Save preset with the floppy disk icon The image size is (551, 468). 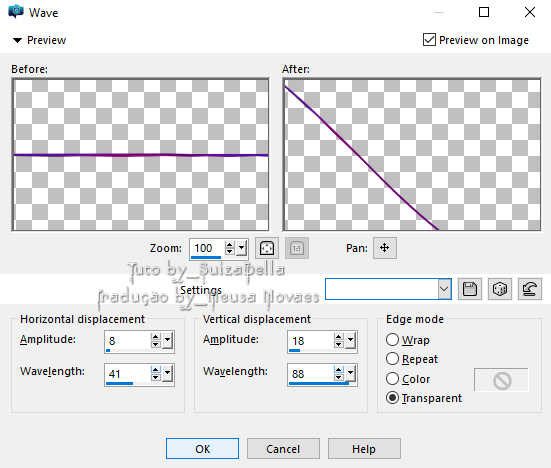click(x=470, y=289)
